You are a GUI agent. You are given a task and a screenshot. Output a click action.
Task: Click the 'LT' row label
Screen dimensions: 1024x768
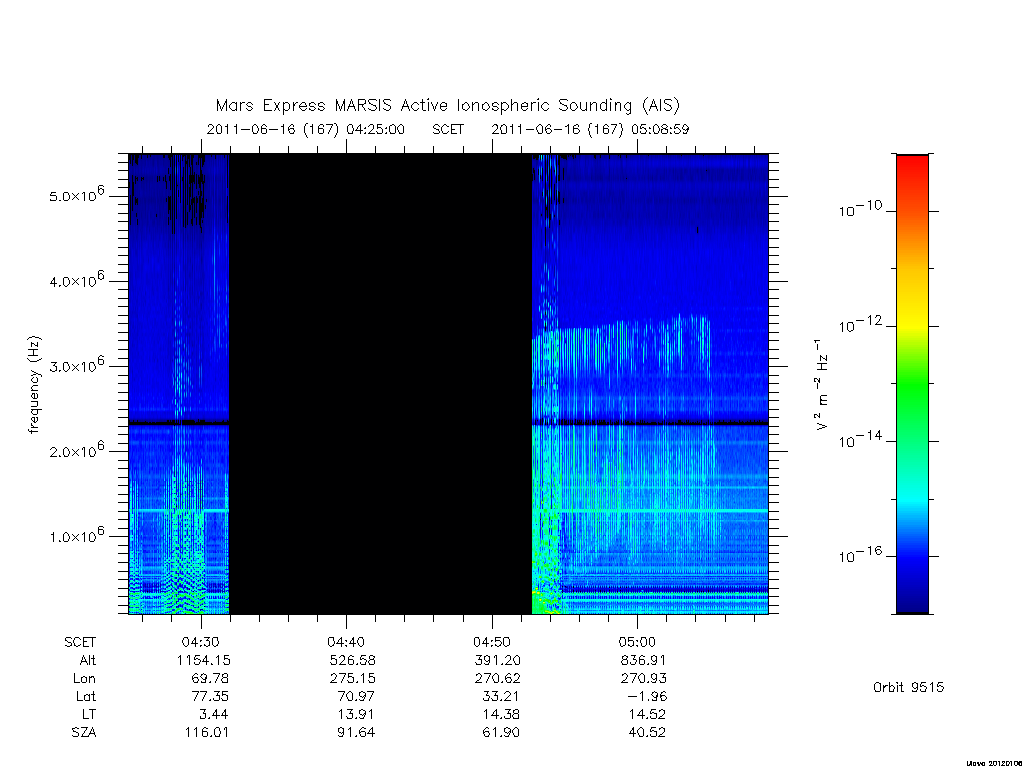coord(88,714)
